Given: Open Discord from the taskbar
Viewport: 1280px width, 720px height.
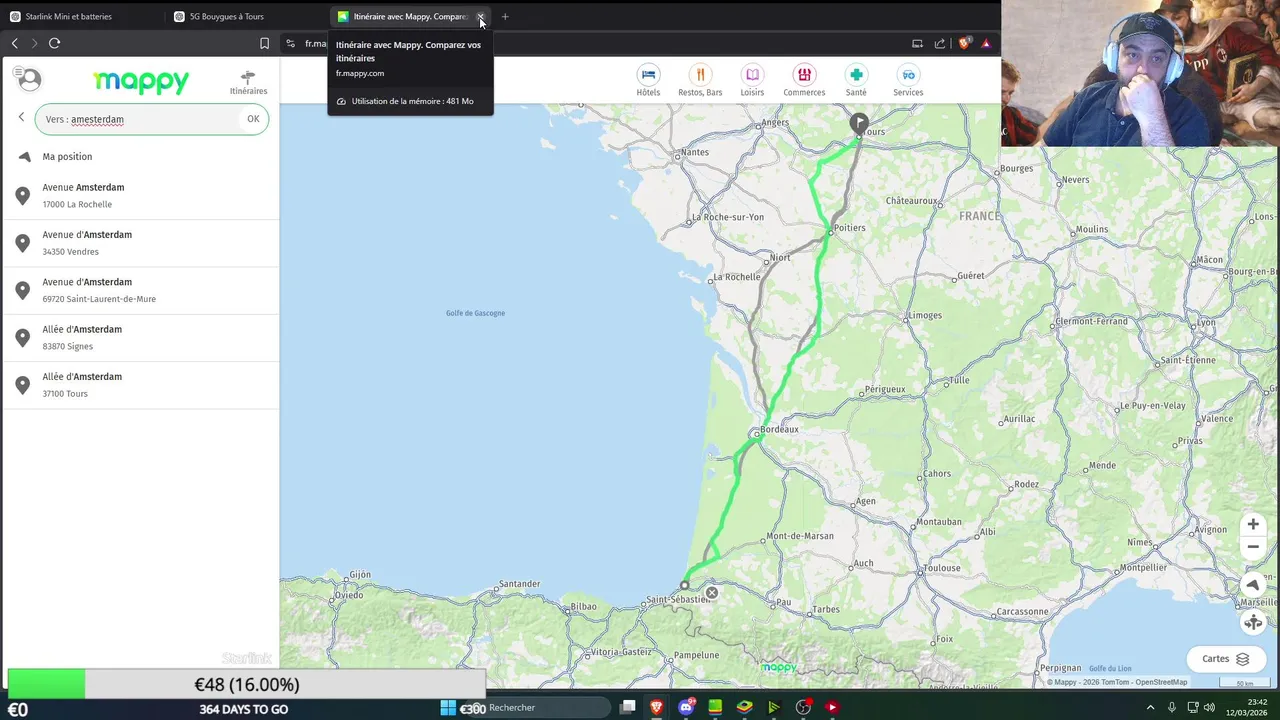Looking at the screenshot, I should click(x=686, y=707).
